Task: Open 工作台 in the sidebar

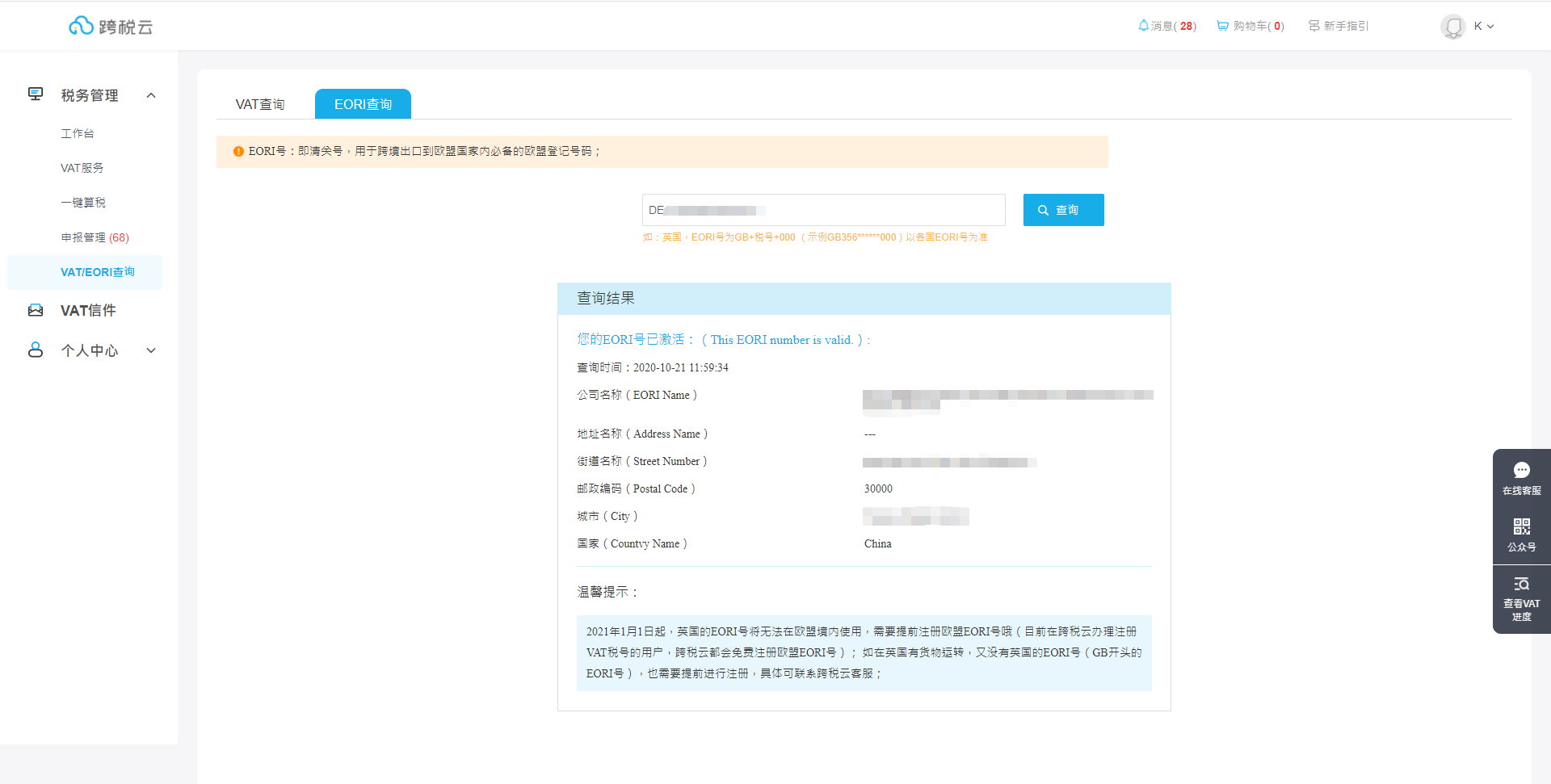Action: coord(78,133)
